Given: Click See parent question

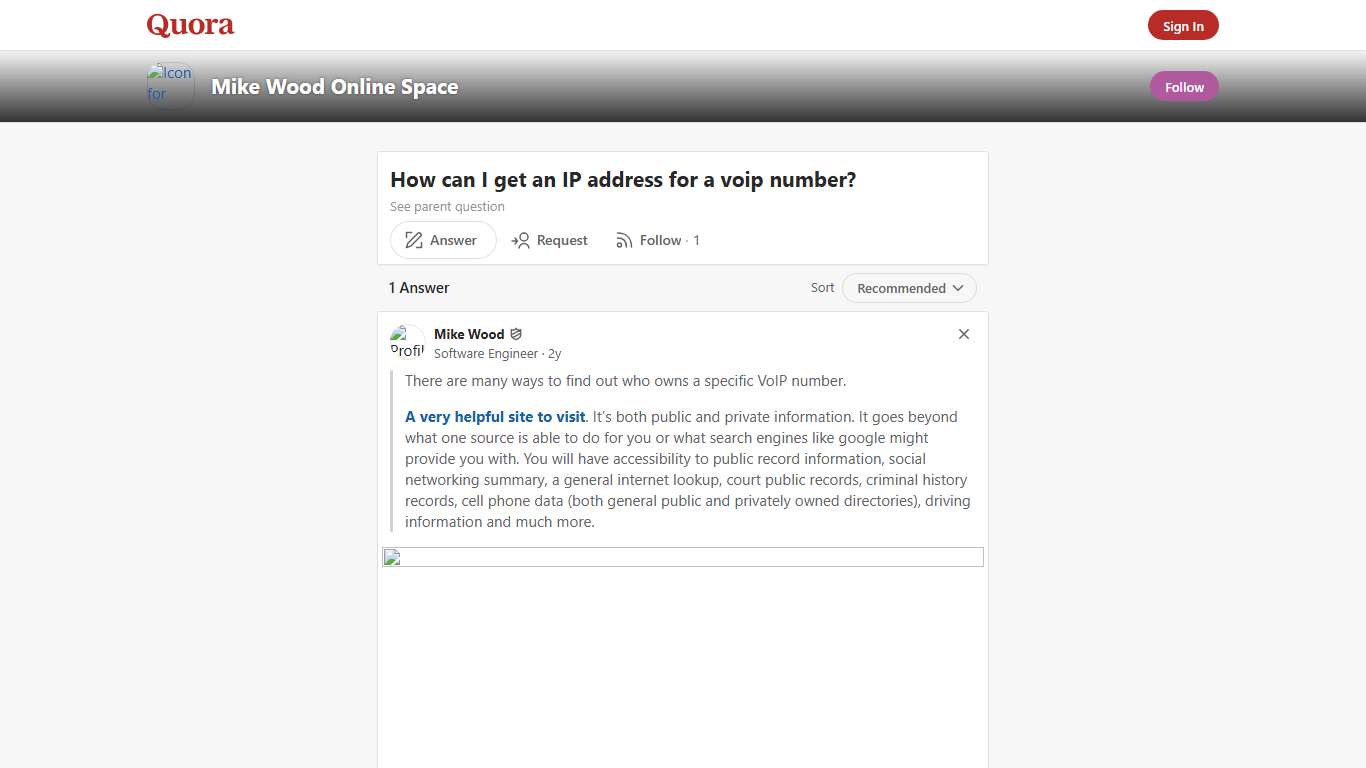Looking at the screenshot, I should 447,206.
